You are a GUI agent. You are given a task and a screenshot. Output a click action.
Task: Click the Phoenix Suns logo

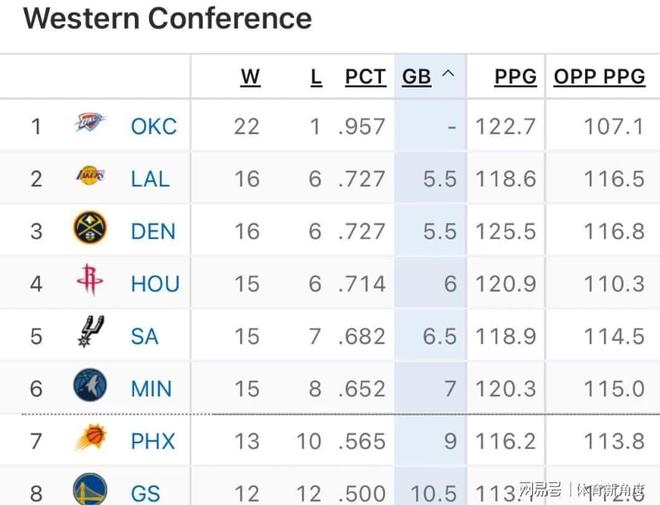90,438
